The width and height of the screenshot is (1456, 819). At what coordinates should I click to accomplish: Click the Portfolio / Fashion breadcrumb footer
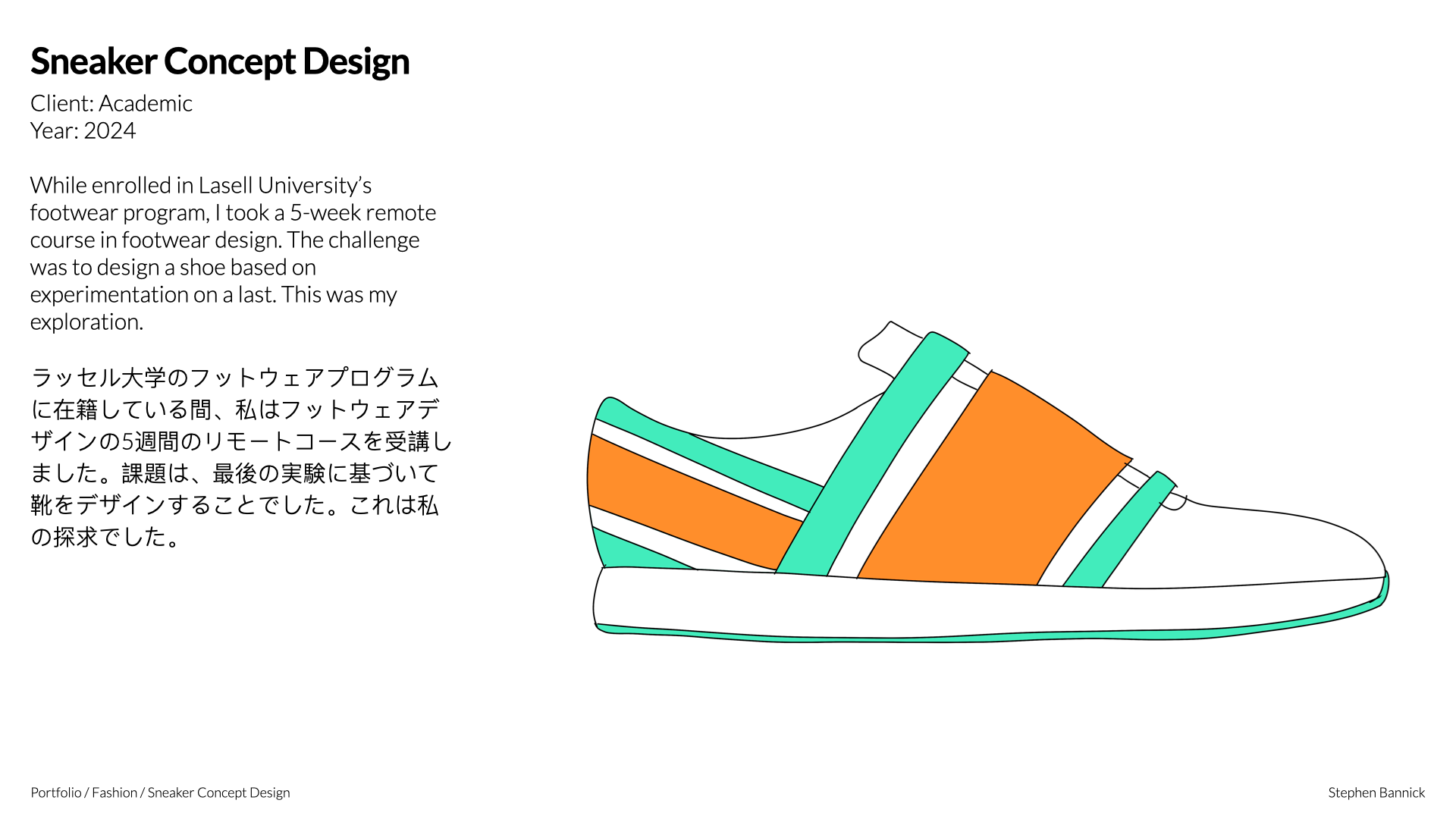click(161, 792)
